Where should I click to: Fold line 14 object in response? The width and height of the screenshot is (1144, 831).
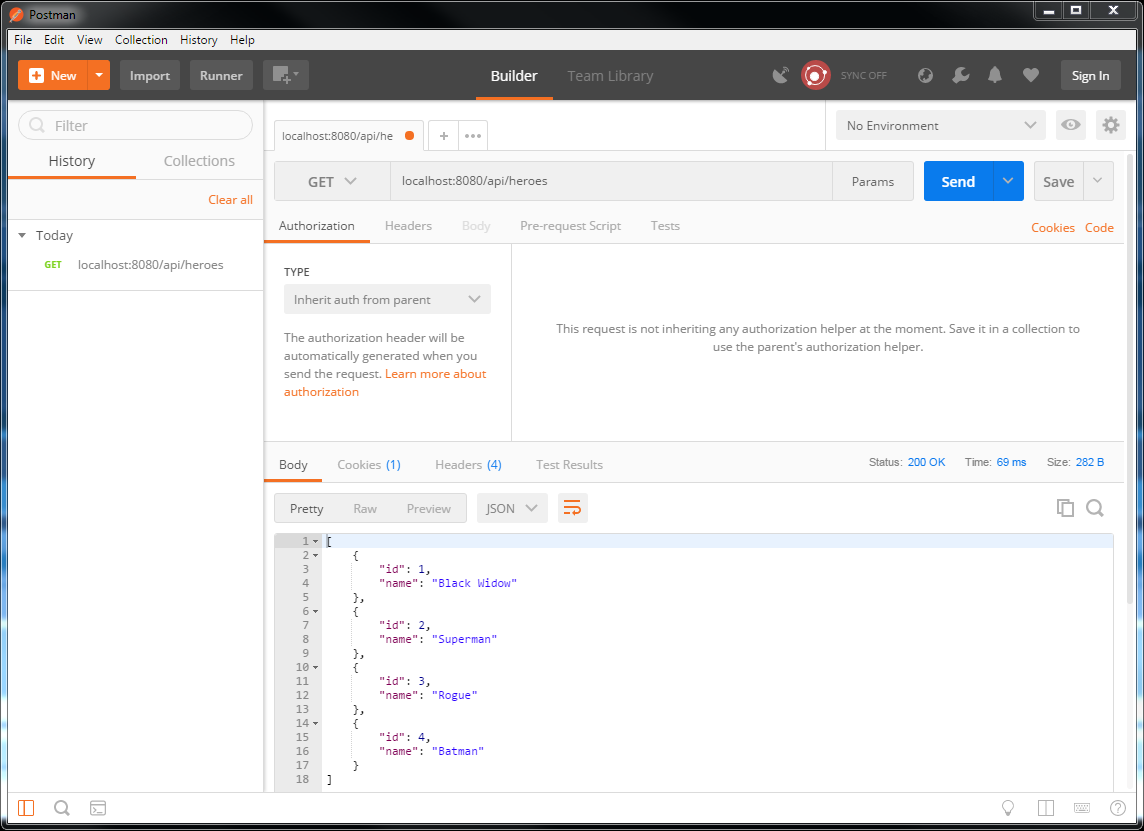(315, 724)
